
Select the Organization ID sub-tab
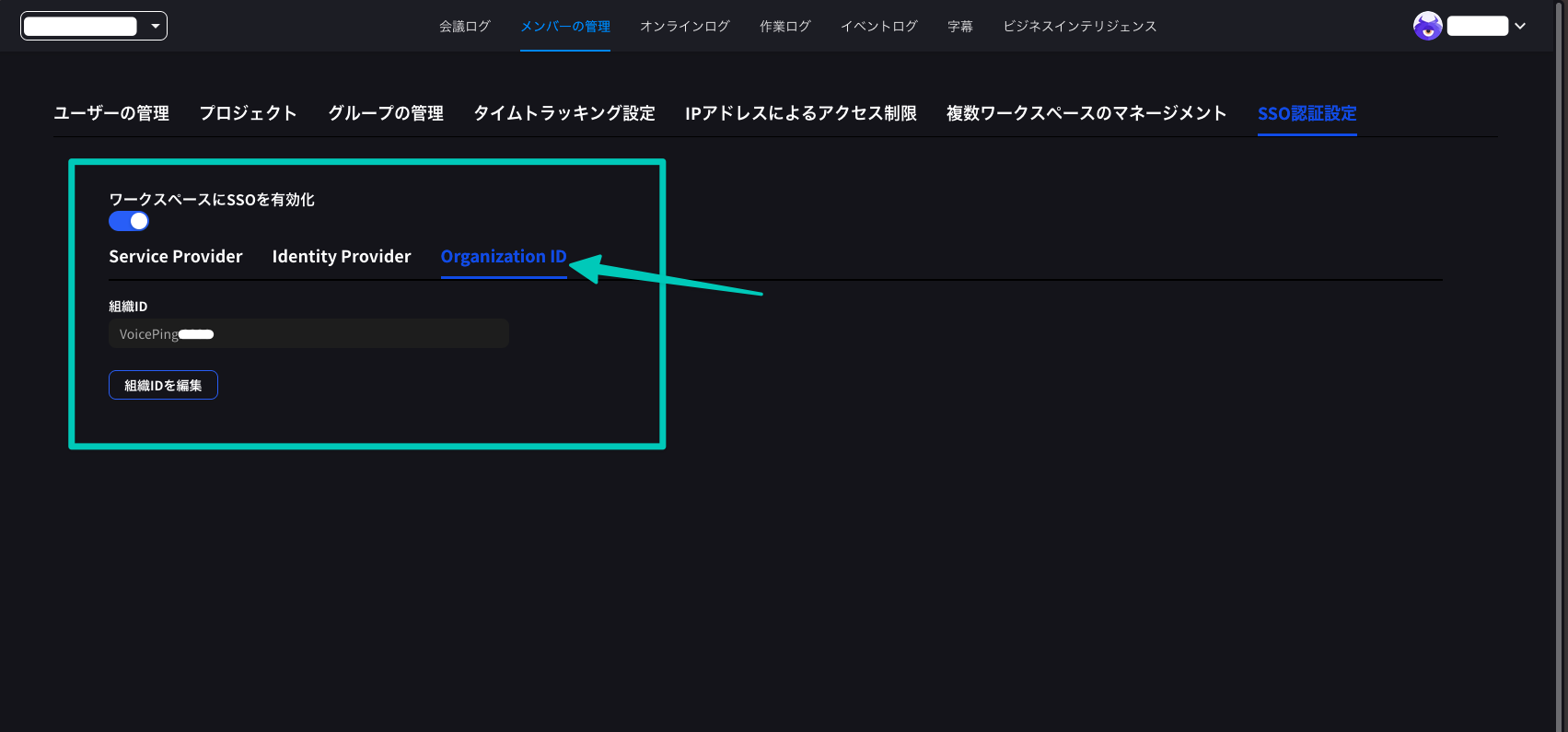tap(504, 256)
